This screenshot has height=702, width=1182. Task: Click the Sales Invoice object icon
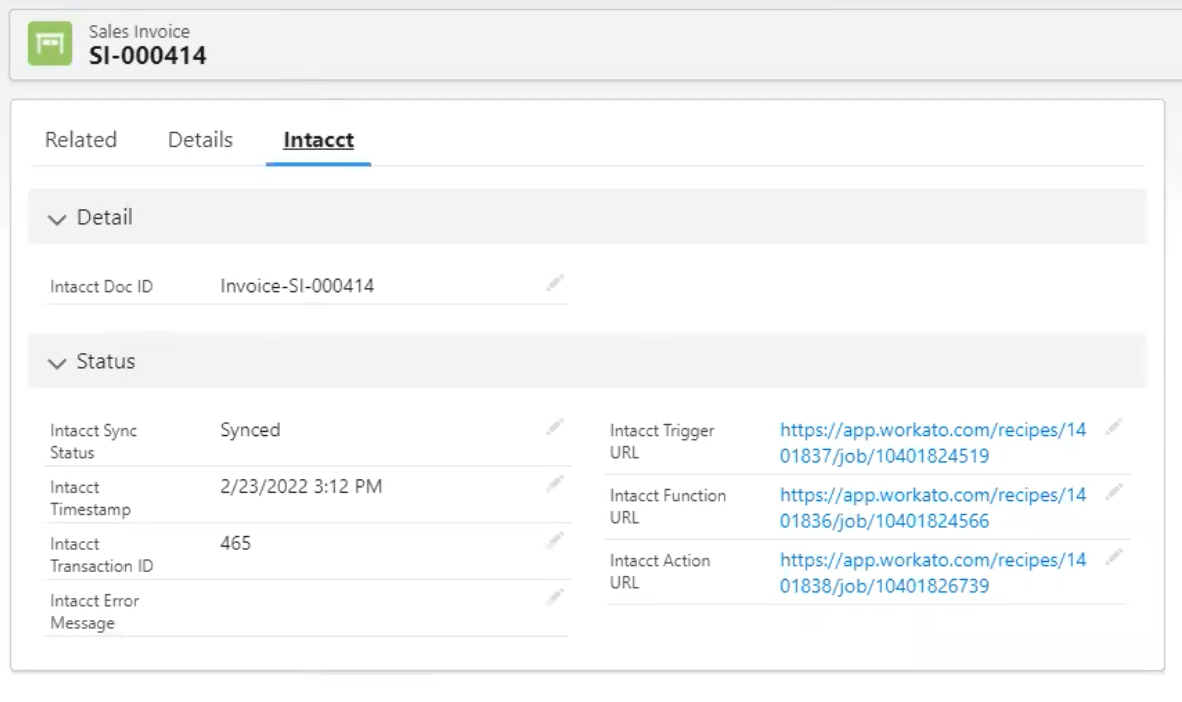point(48,43)
